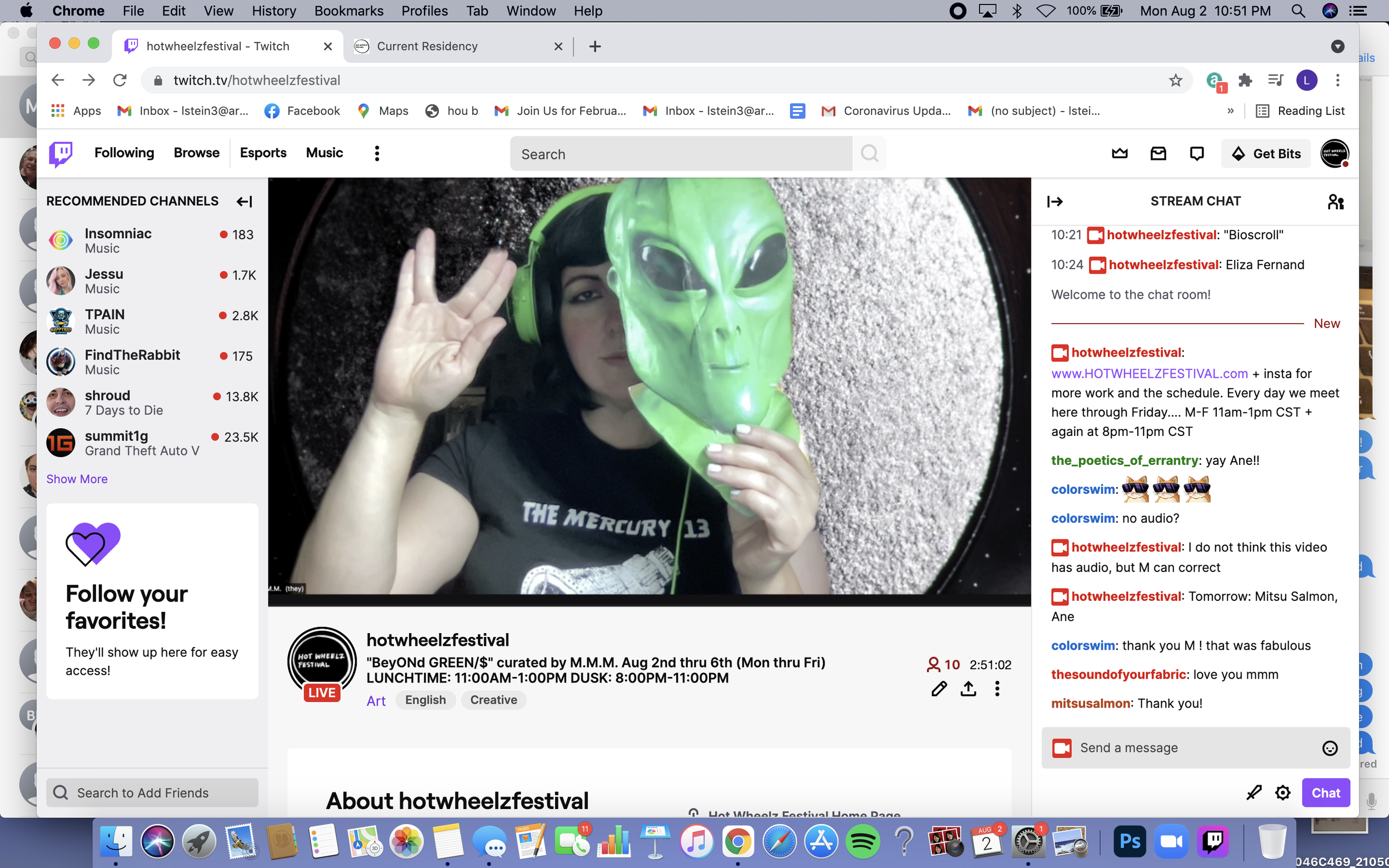Screen dimensions: 1389x868
Task: Open the Chrome three-dot menu
Action: [1337, 81]
